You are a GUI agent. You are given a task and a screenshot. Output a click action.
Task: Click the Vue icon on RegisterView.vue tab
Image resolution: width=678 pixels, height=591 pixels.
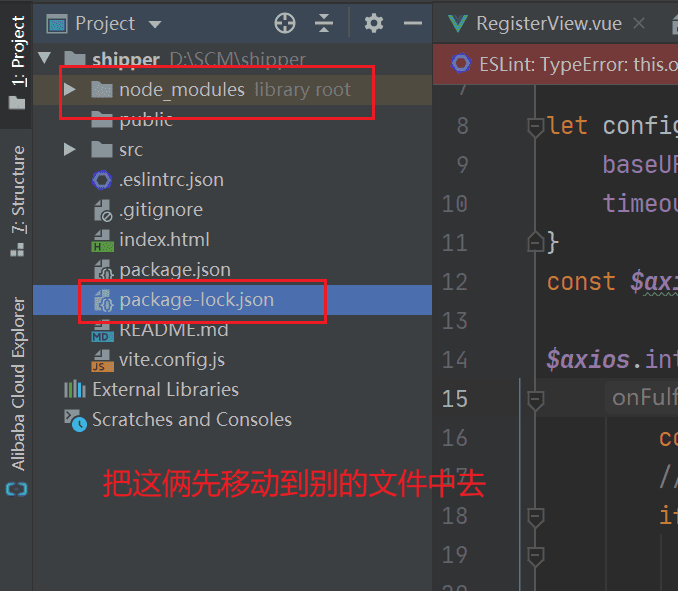pyautogui.click(x=458, y=23)
